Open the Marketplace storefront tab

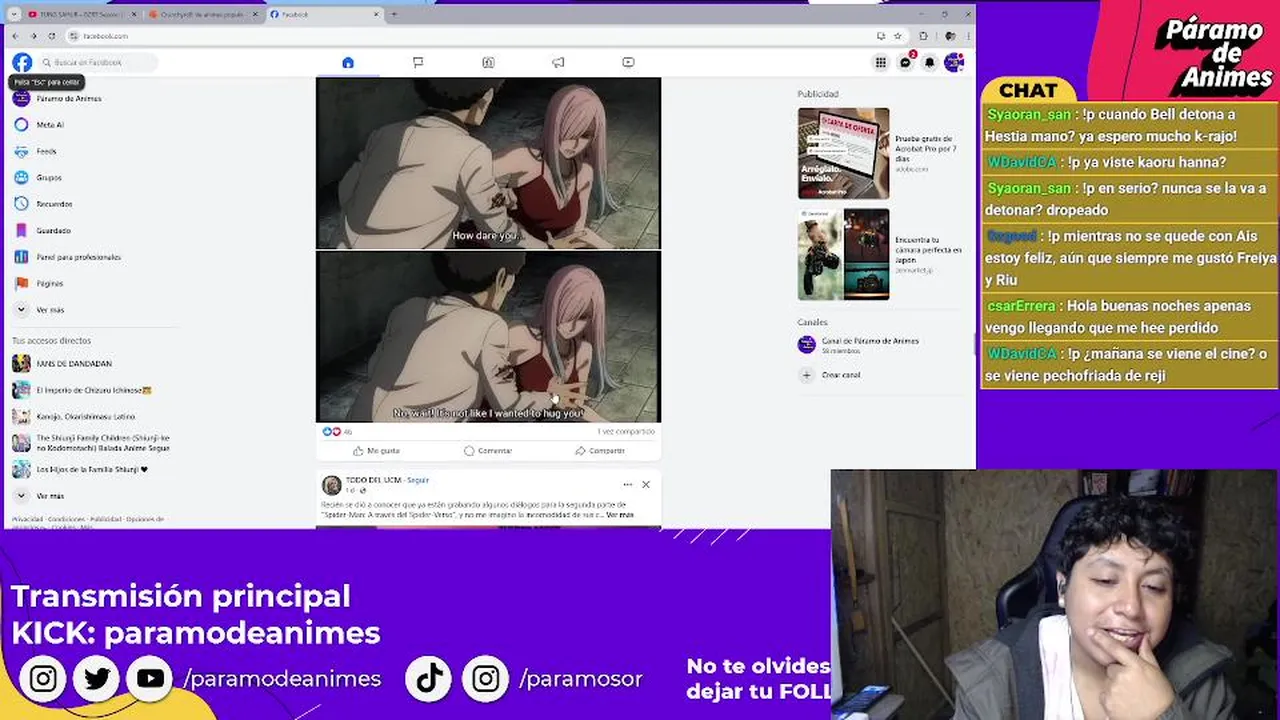tap(488, 62)
